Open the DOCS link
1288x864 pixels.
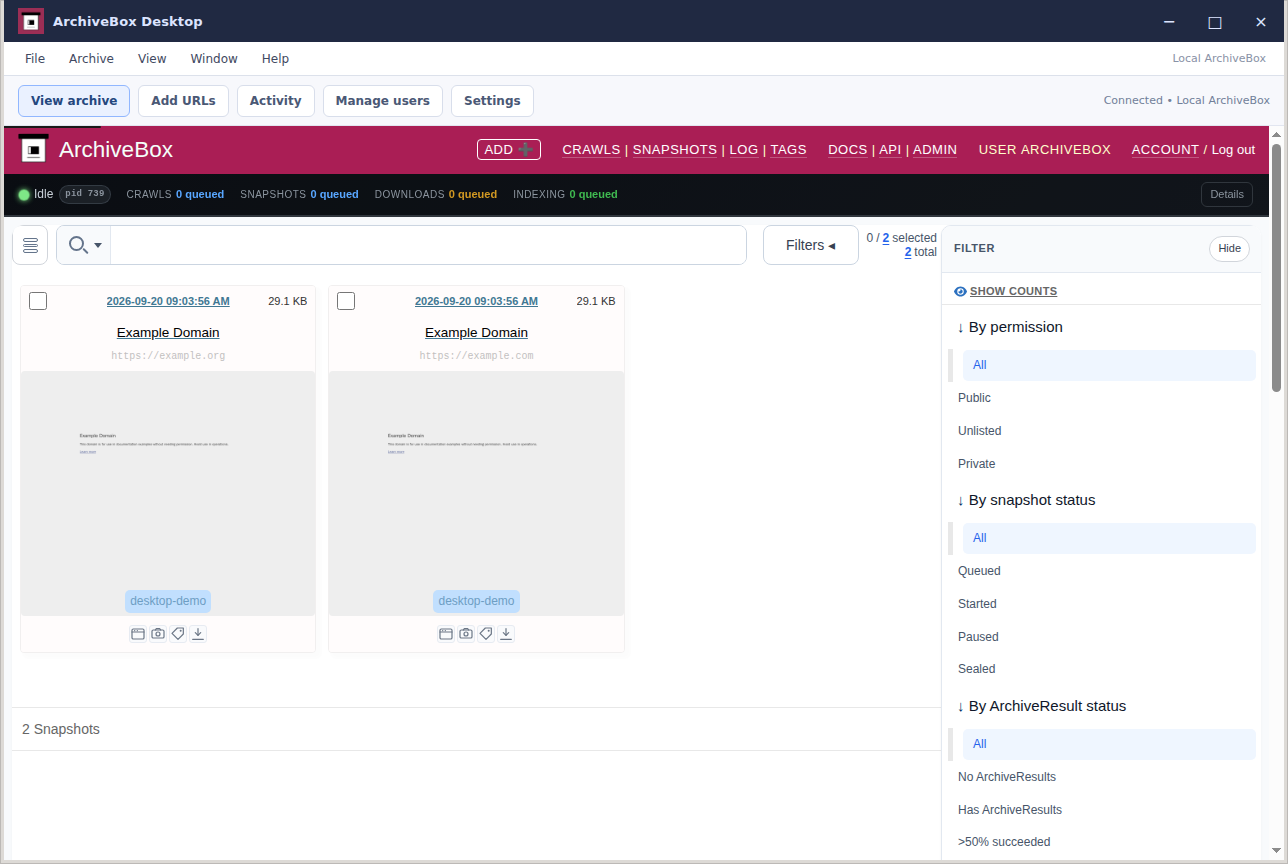coord(848,150)
